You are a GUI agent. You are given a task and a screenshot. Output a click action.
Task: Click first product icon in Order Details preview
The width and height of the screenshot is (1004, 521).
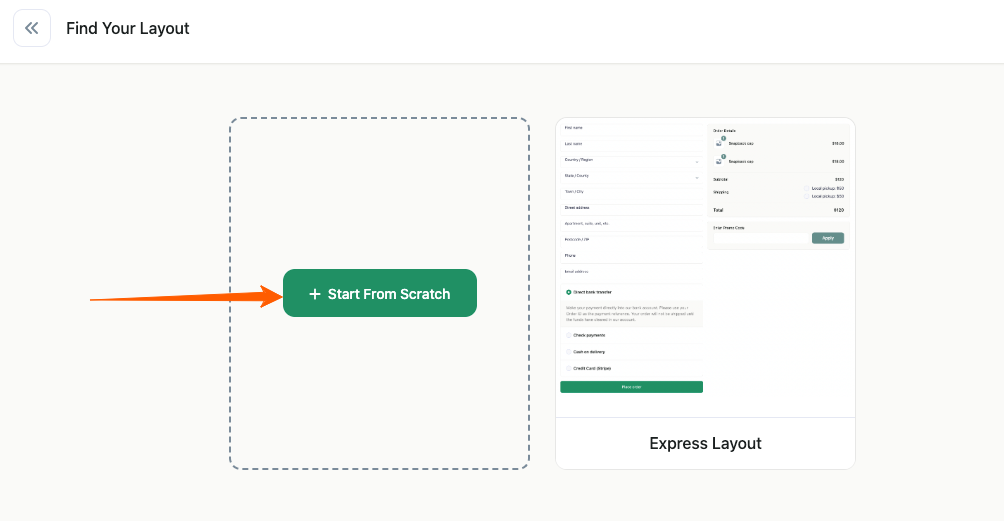pyautogui.click(x=719, y=143)
